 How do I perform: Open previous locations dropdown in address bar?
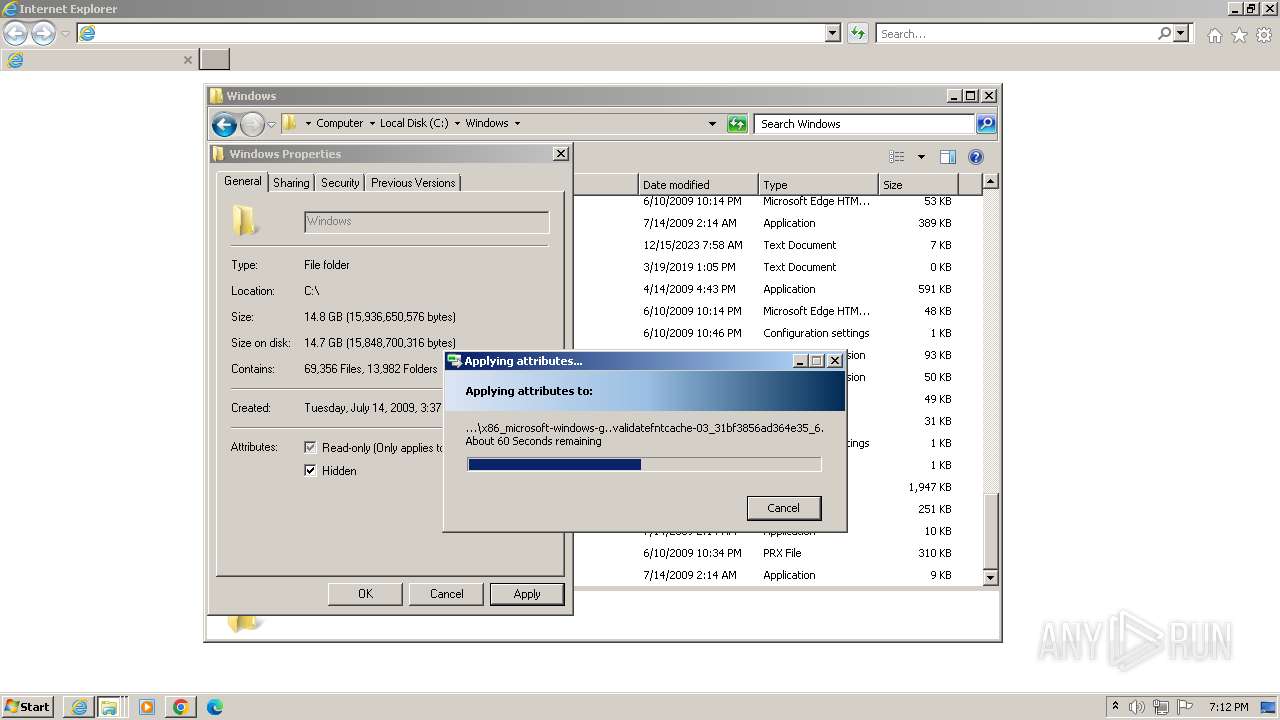click(712, 124)
